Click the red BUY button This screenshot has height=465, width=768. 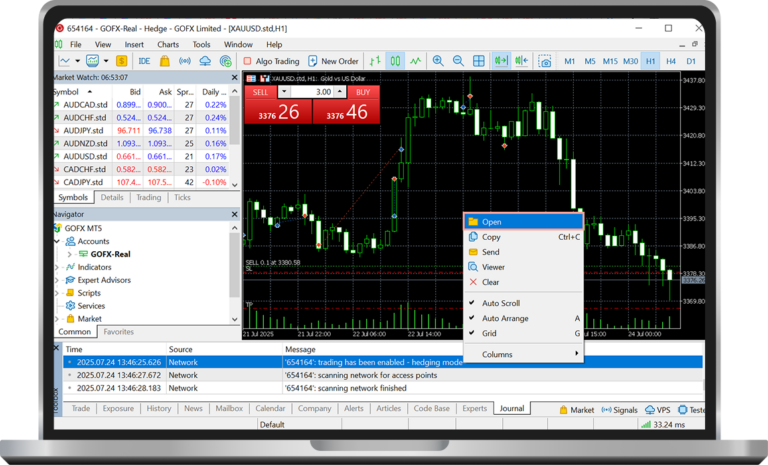[363, 92]
